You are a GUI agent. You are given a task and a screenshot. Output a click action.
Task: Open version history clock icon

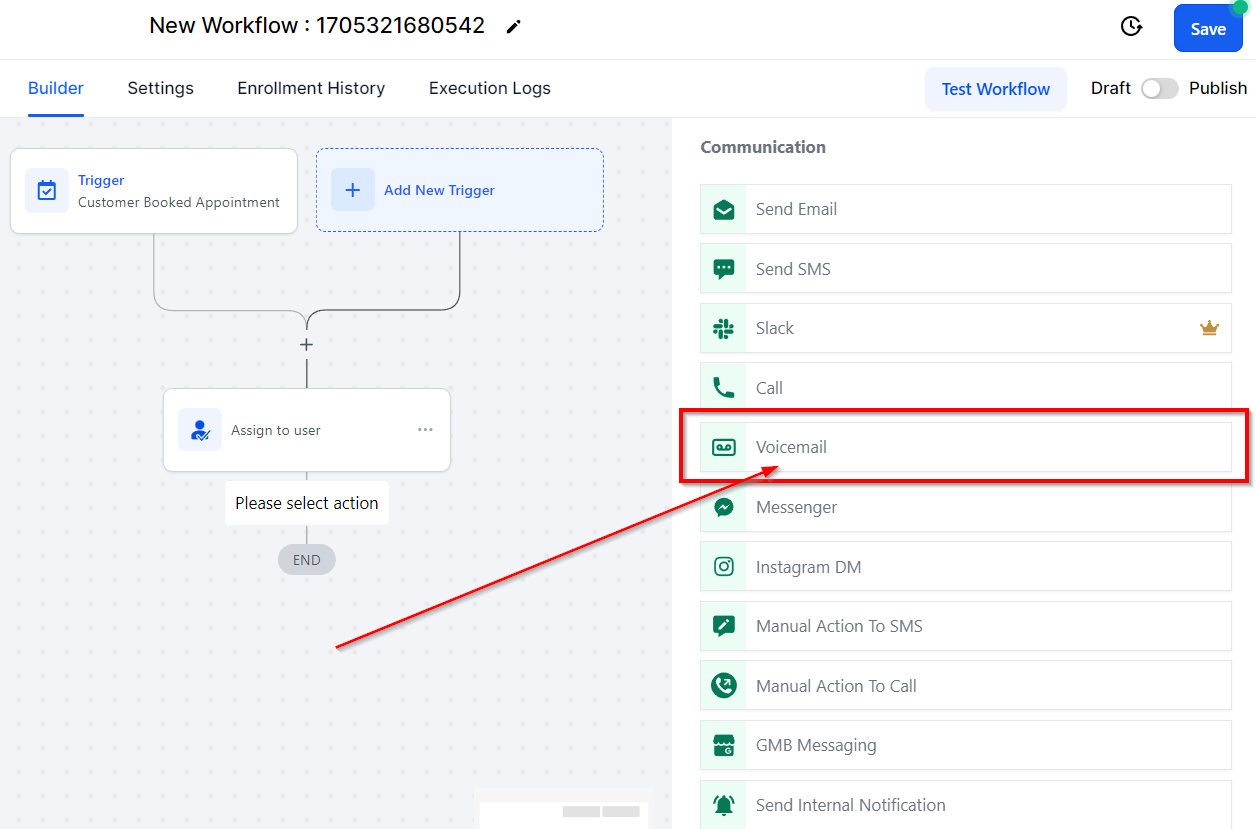[x=1131, y=27]
